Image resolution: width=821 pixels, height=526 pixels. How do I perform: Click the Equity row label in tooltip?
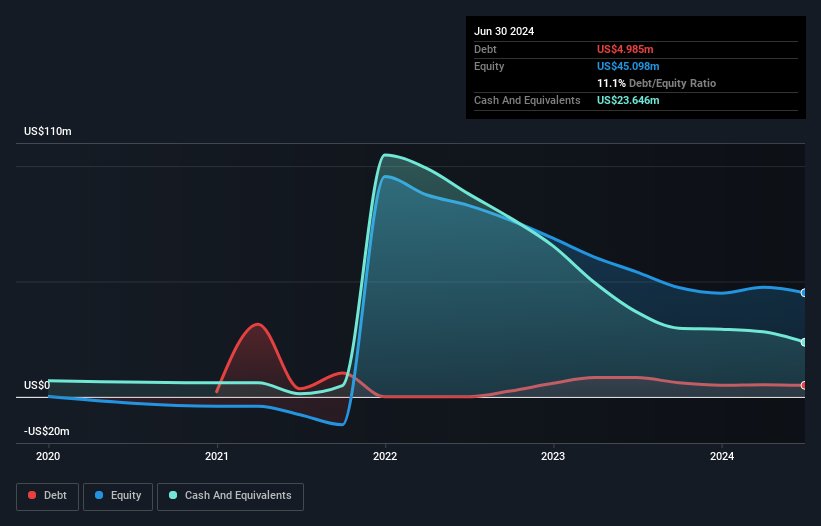click(x=489, y=66)
